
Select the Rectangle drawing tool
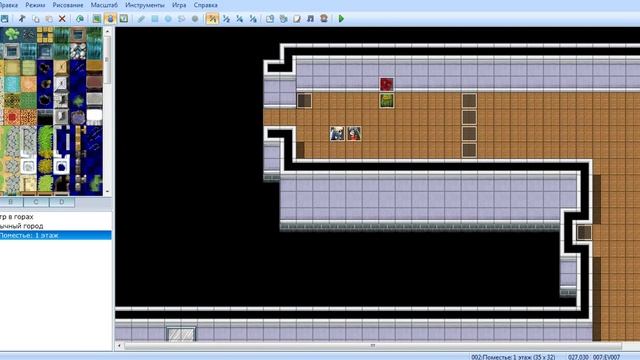click(x=155, y=19)
